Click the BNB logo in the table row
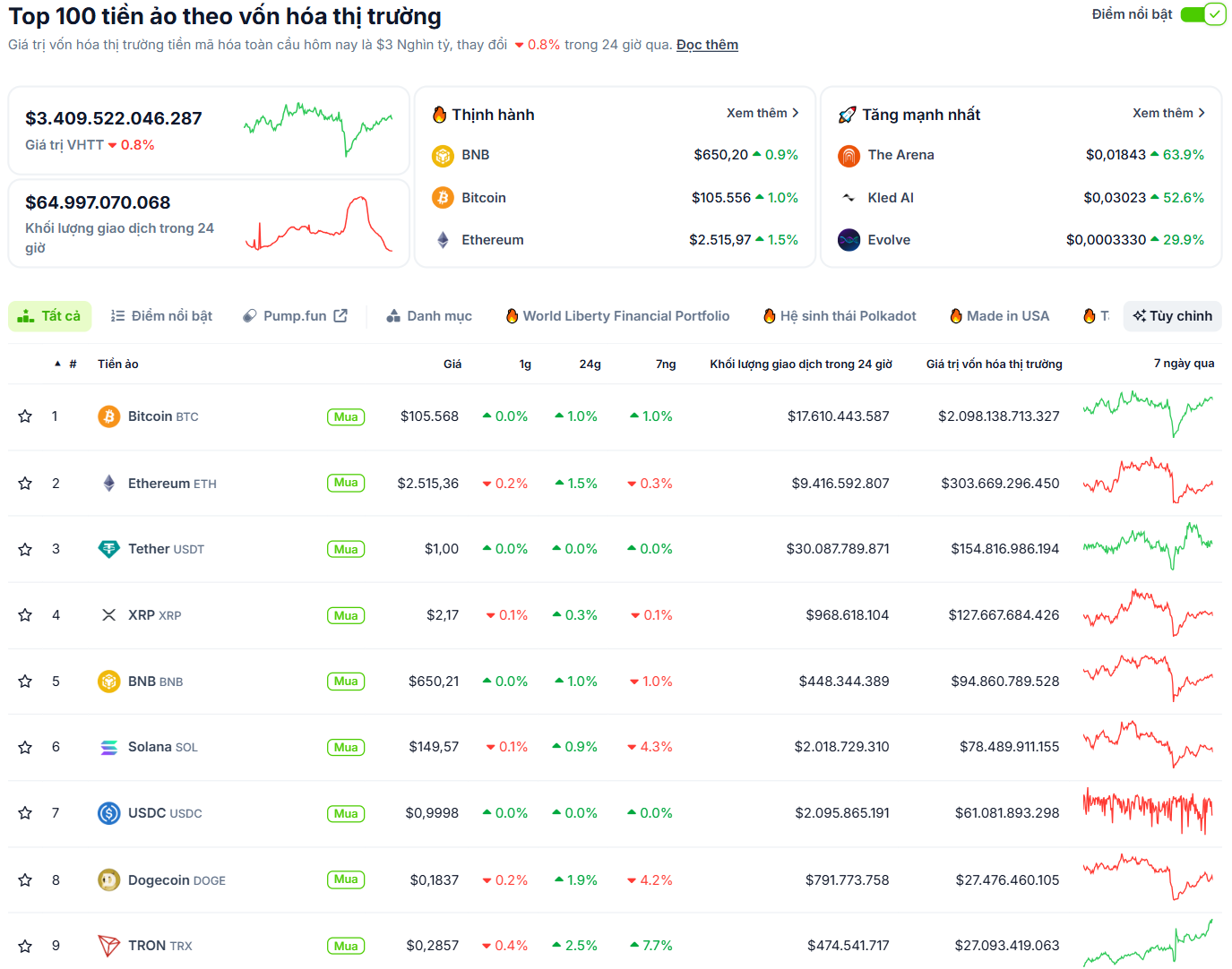 tap(108, 682)
